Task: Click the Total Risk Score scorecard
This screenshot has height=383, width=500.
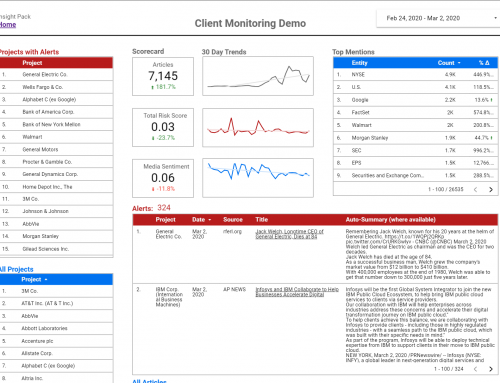Action: click(x=163, y=127)
